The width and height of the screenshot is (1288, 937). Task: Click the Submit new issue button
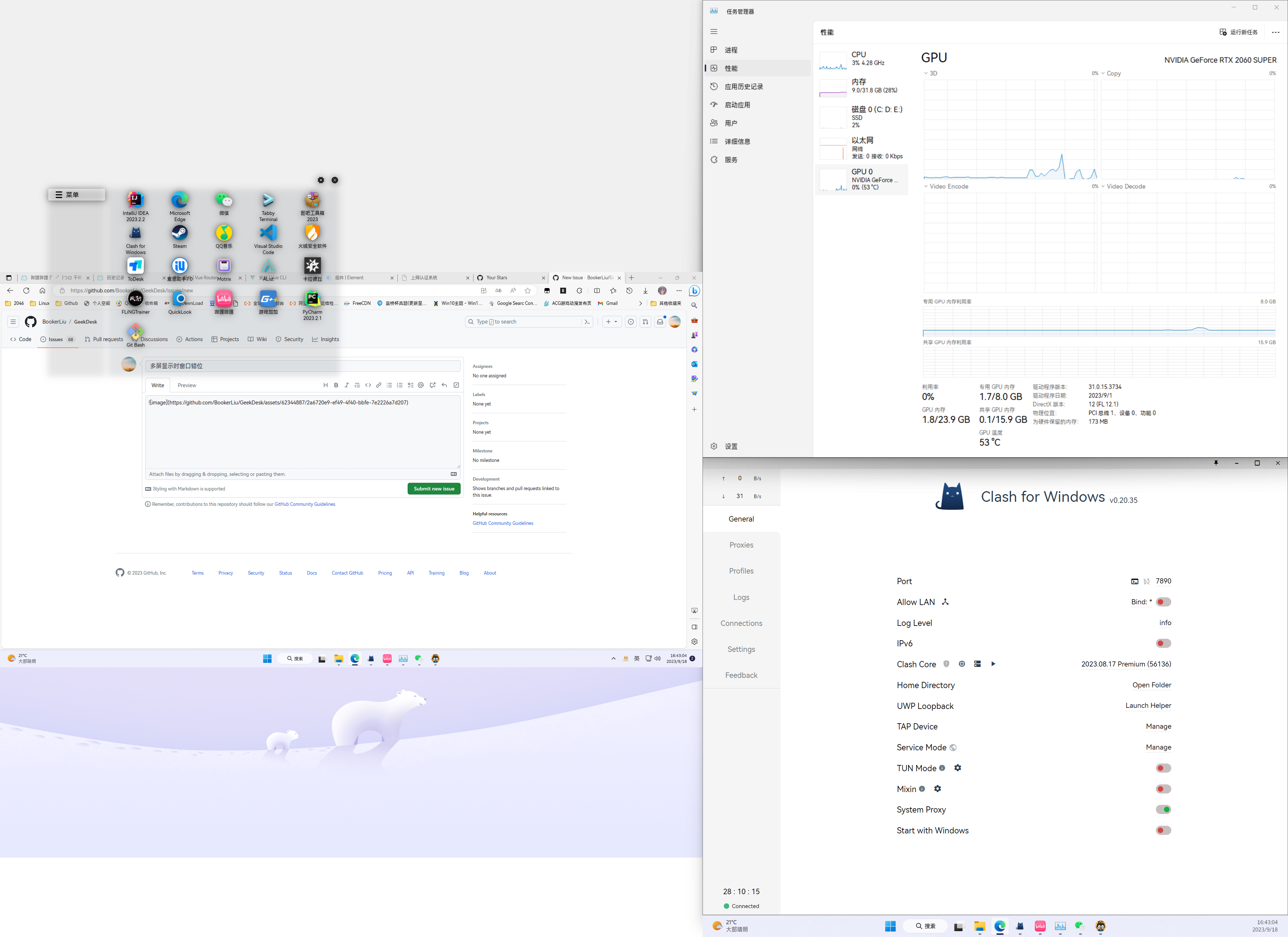(434, 488)
